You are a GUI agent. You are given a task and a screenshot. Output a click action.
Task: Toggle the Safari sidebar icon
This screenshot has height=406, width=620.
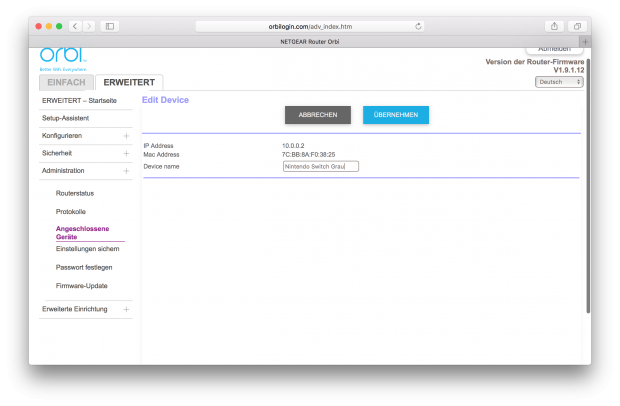pyautogui.click(x=110, y=25)
